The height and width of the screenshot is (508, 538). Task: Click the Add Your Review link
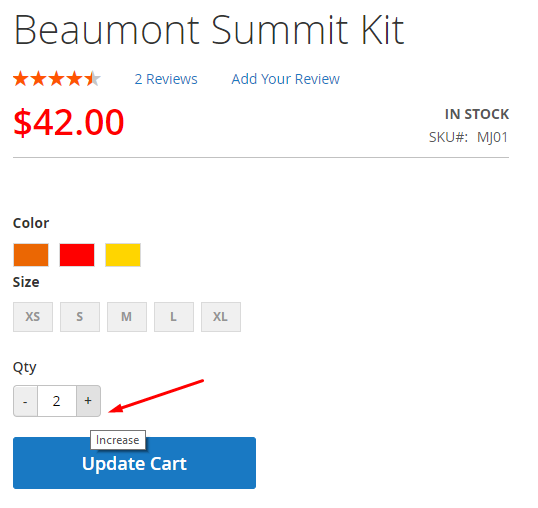[285, 79]
